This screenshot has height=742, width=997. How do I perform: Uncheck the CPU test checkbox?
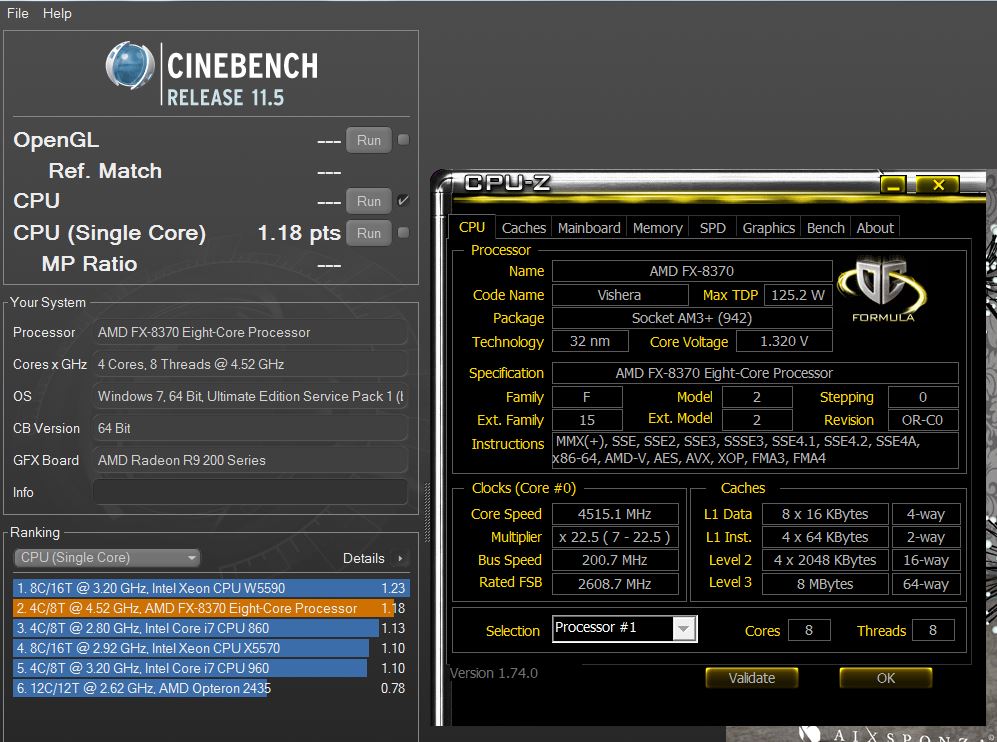pos(403,200)
